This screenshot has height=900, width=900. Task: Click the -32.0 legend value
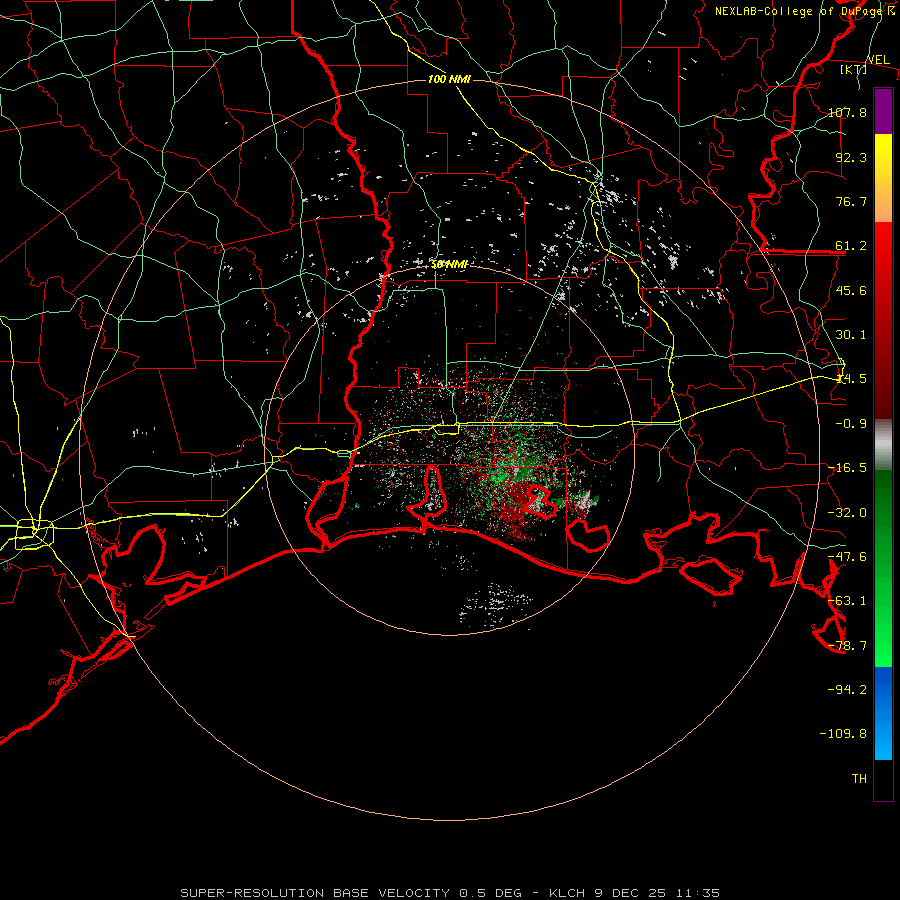click(847, 513)
